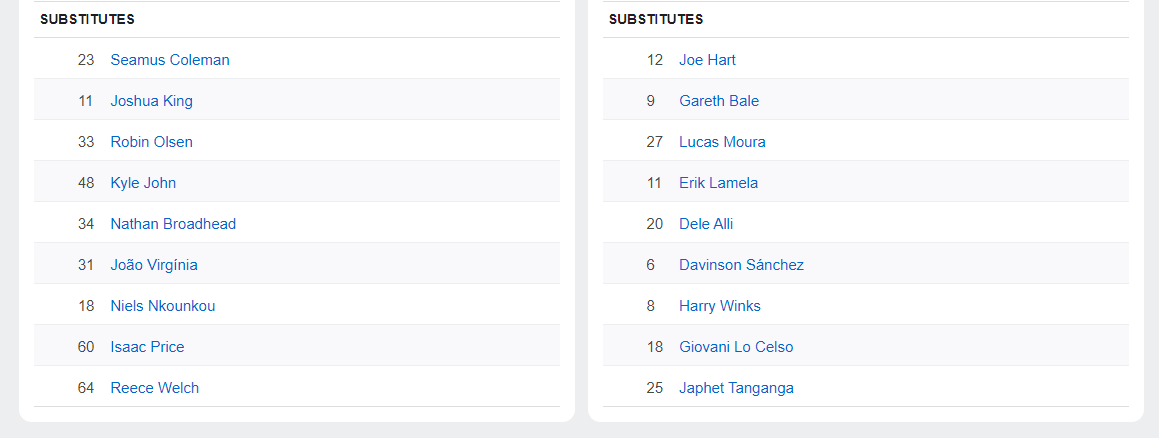The width and height of the screenshot is (1159, 438).
Task: Open Dele Alli's profile link
Action: tap(706, 224)
